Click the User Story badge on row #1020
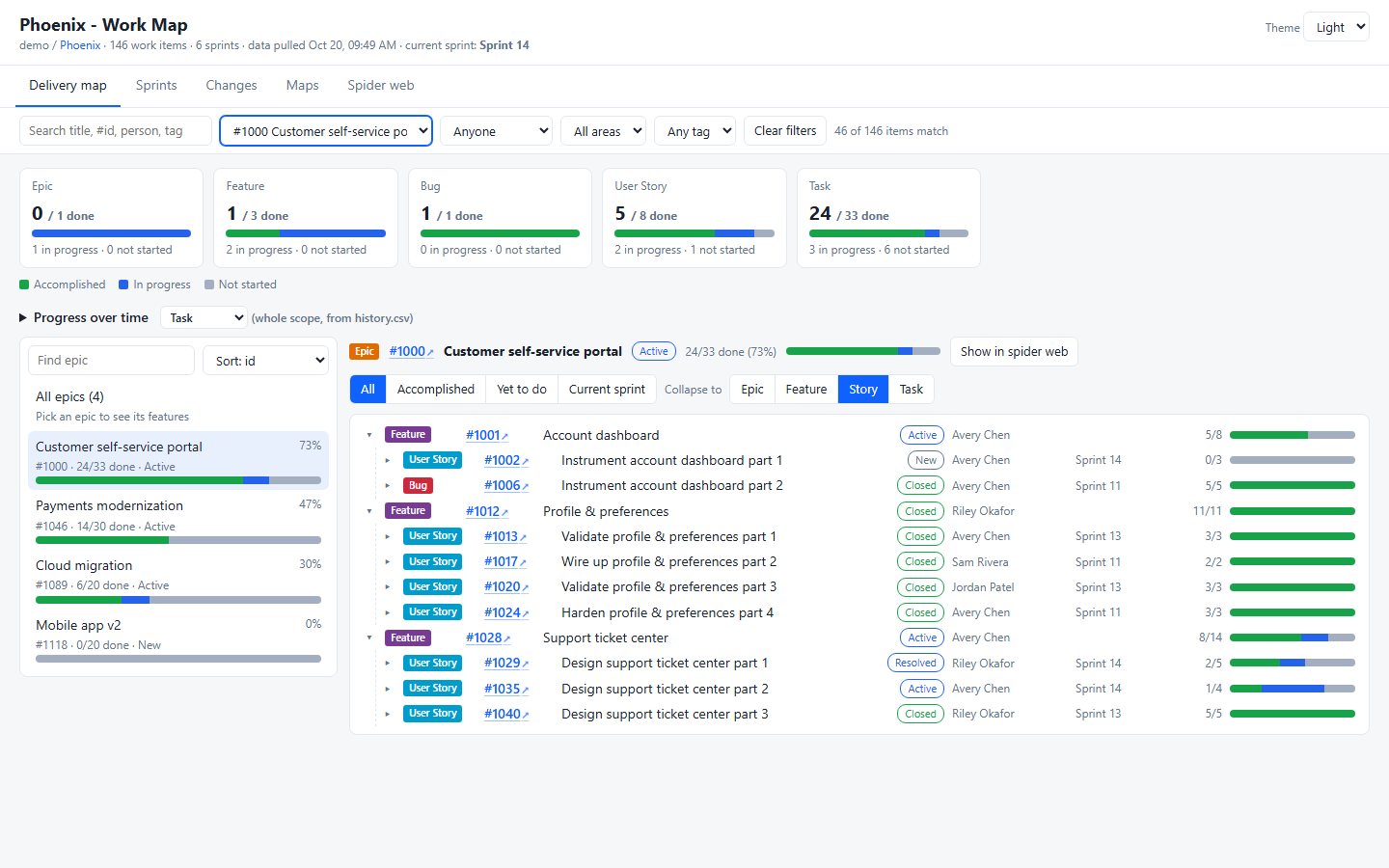This screenshot has width=1389, height=868. point(433,587)
